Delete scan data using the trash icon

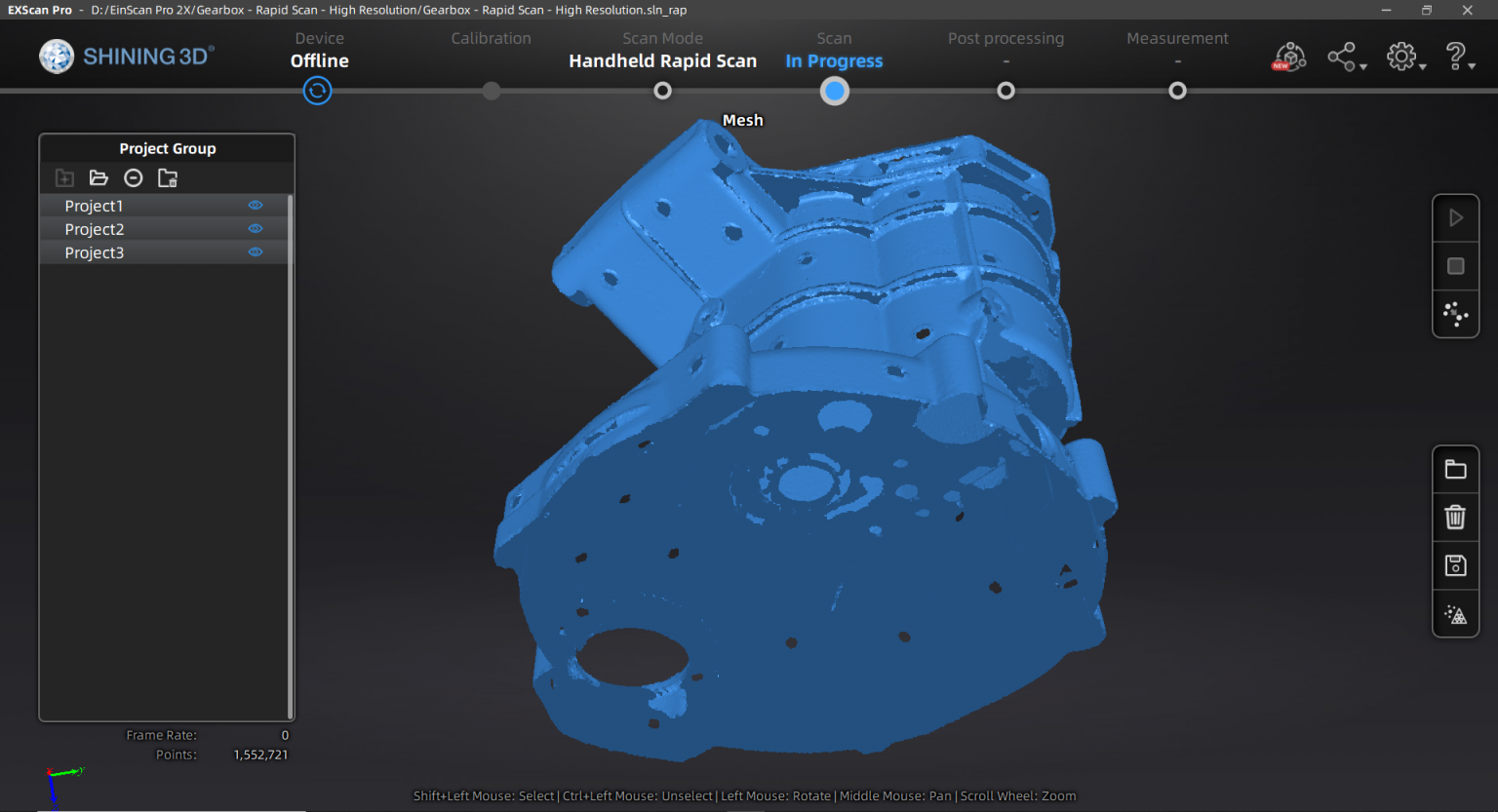[1455, 518]
